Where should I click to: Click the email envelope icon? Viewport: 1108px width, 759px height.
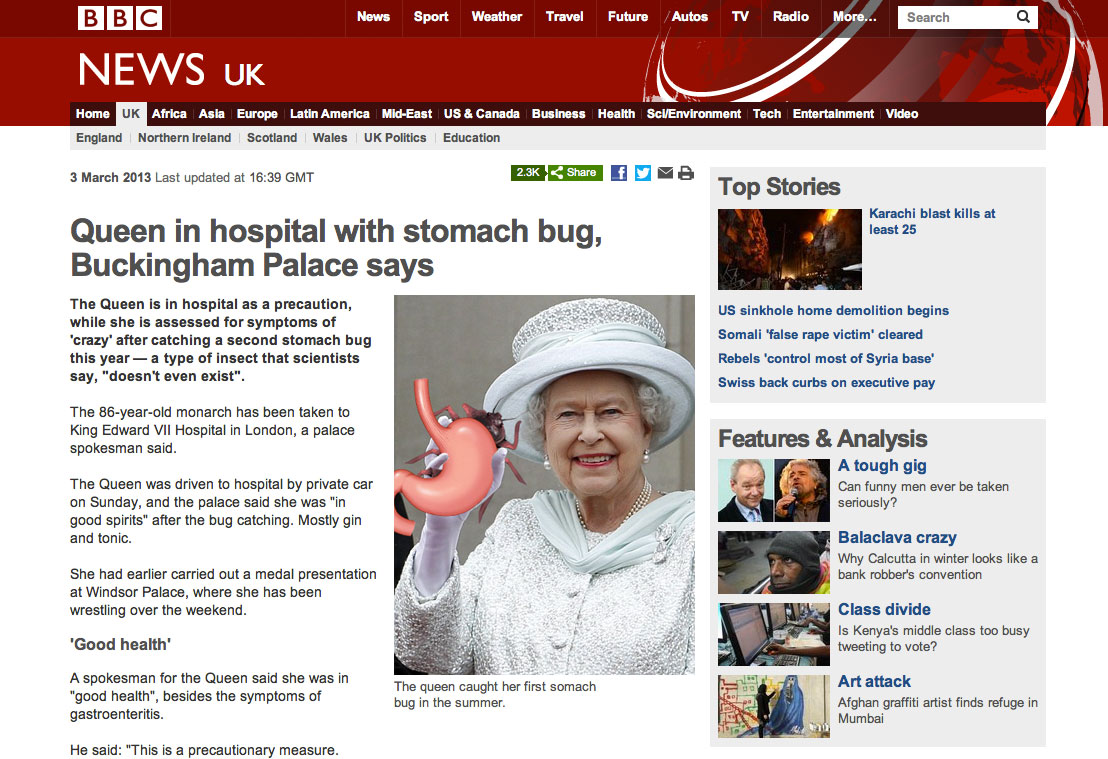[x=665, y=172]
